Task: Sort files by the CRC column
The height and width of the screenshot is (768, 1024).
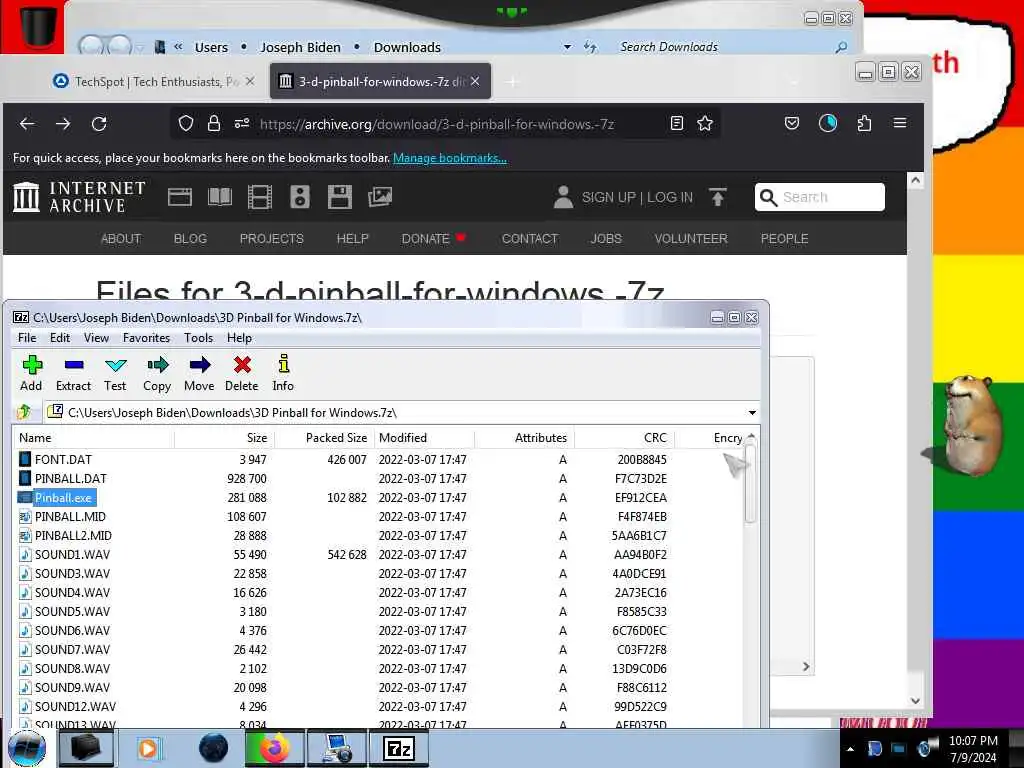Action: point(624,438)
